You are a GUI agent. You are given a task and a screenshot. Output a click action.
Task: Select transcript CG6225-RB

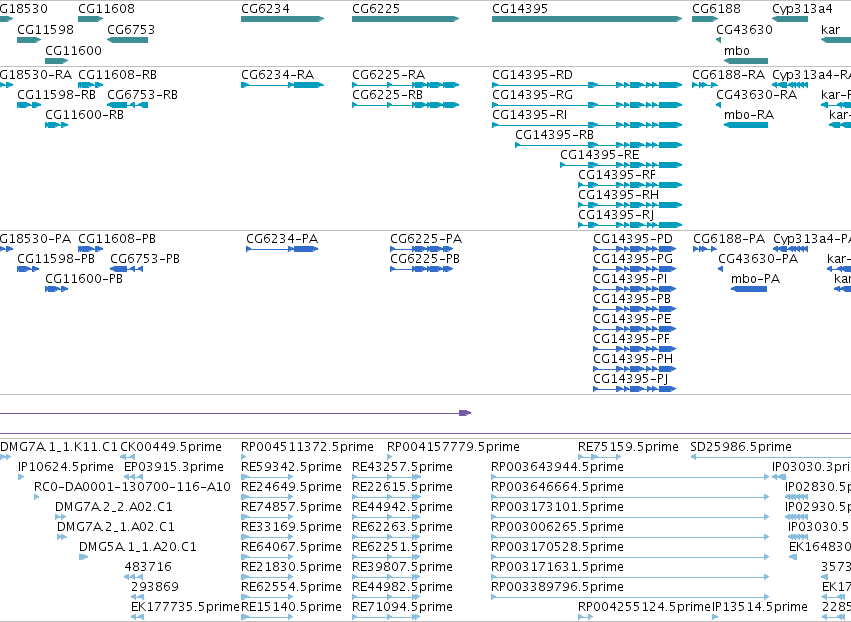point(387,95)
